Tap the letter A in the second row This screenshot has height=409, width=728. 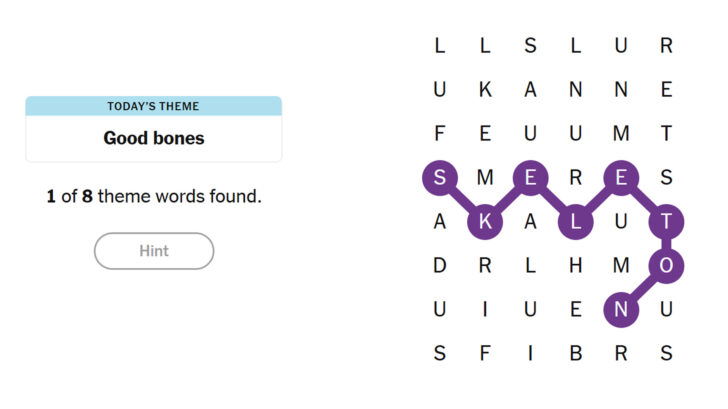click(530, 90)
